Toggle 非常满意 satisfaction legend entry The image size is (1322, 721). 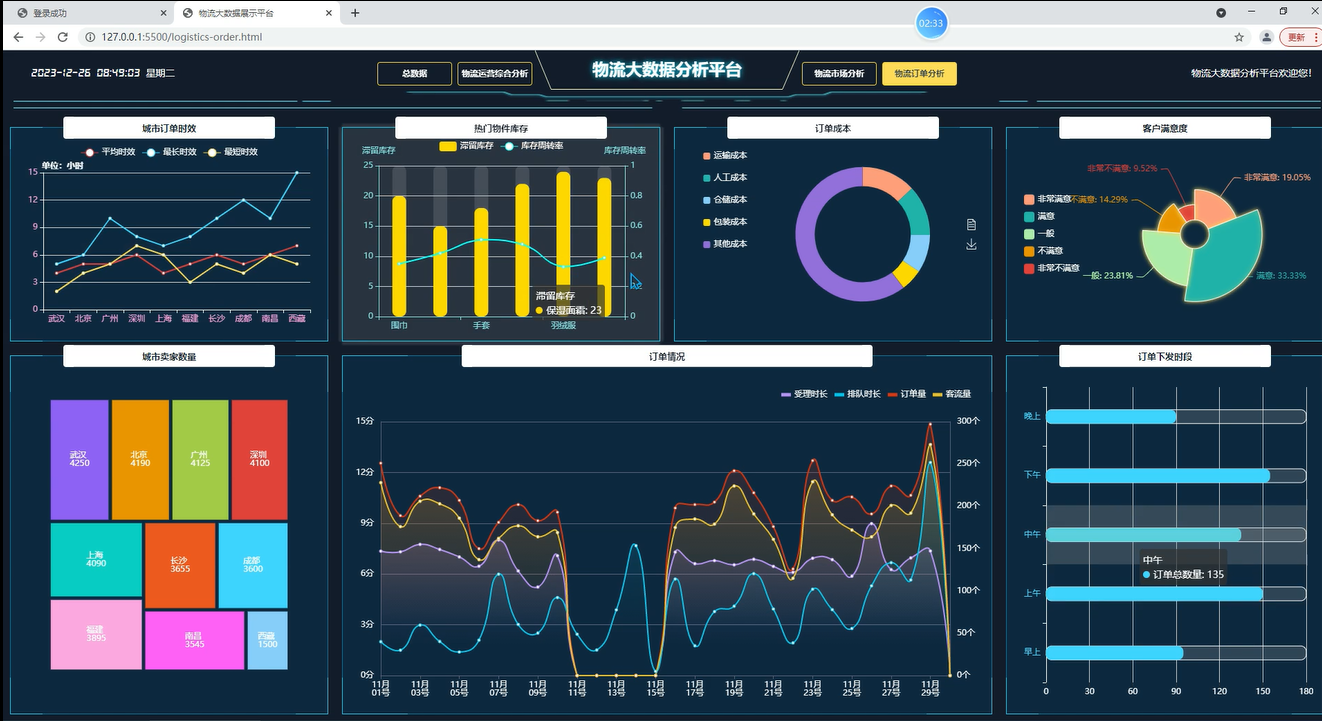click(x=1047, y=200)
